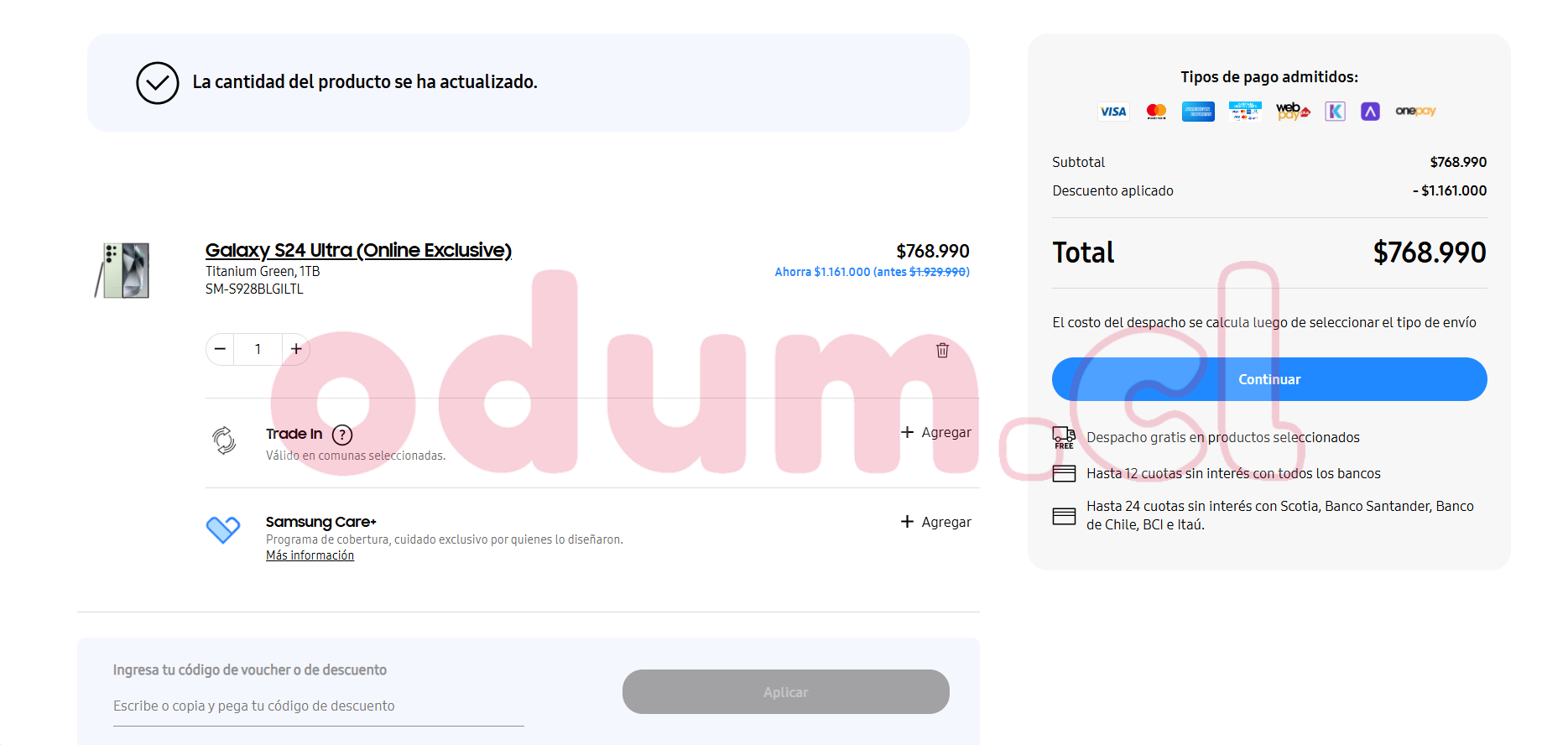Click the Samsung Care+ heart icon
This screenshot has height=745, width=1568.
point(223,529)
